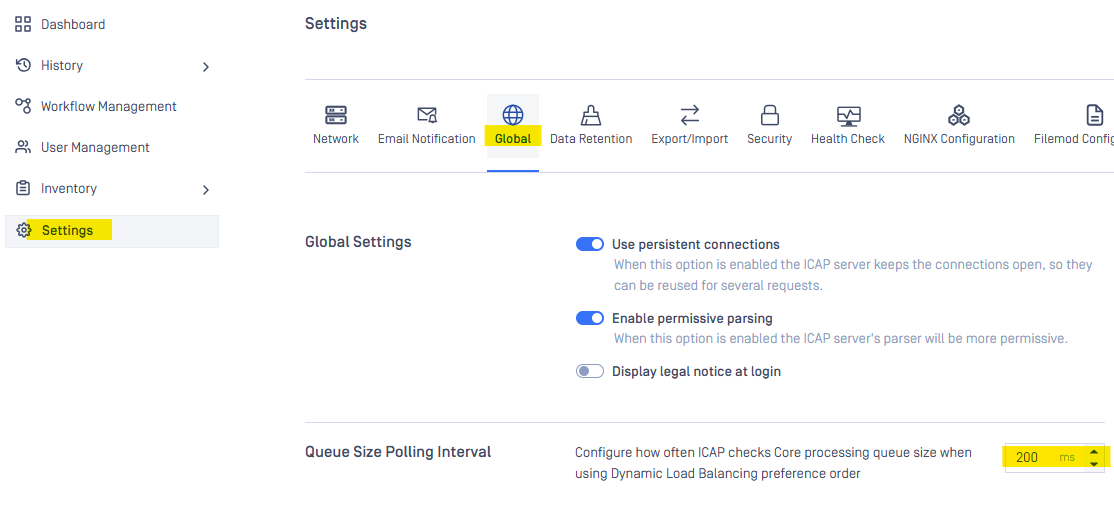The height and width of the screenshot is (505, 1114).
Task: Expand the Inventory submenu chevron
Action: [206, 190]
